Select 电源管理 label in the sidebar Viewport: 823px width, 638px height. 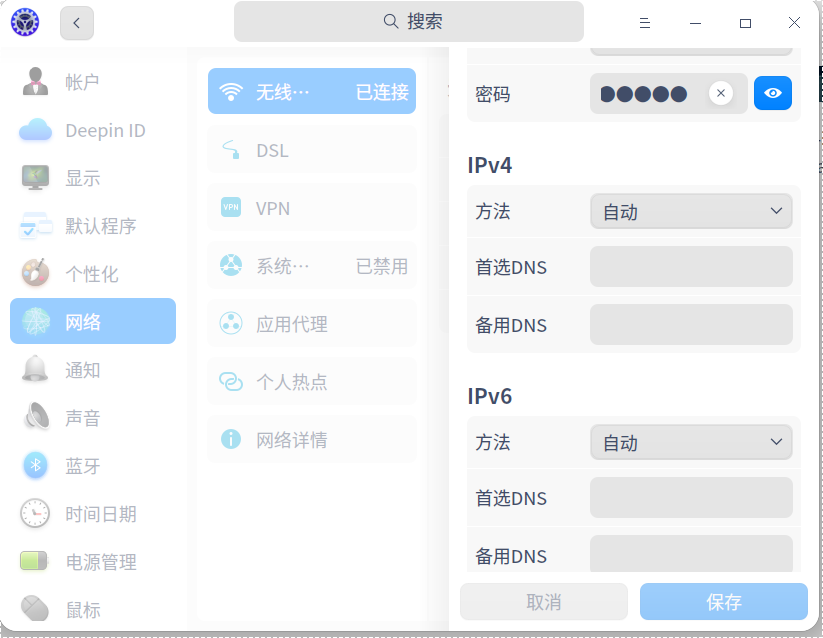click(x=101, y=562)
